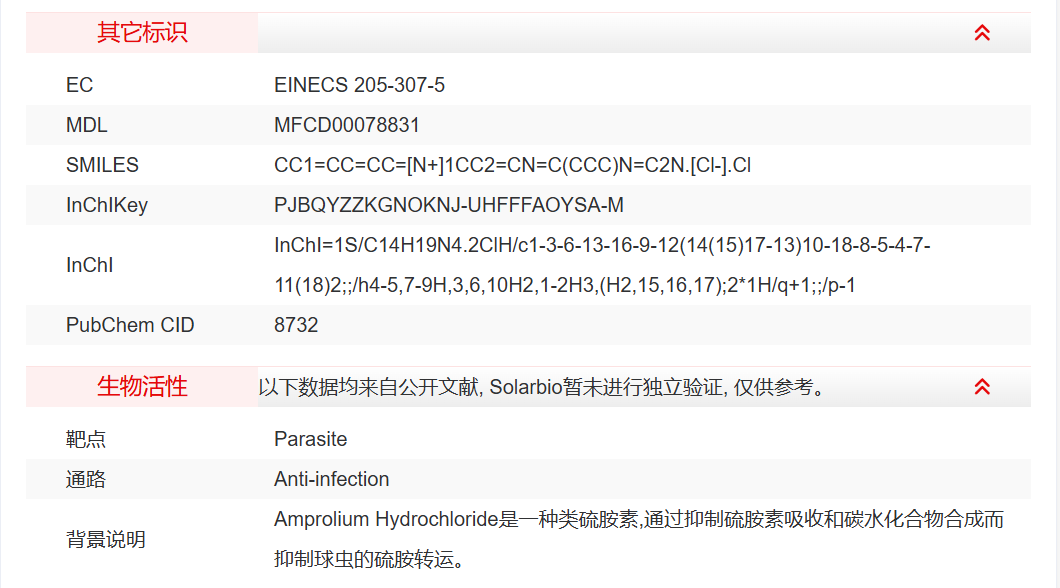Click the 背景说明 row label
The image size is (1060, 588).
pos(106,539)
